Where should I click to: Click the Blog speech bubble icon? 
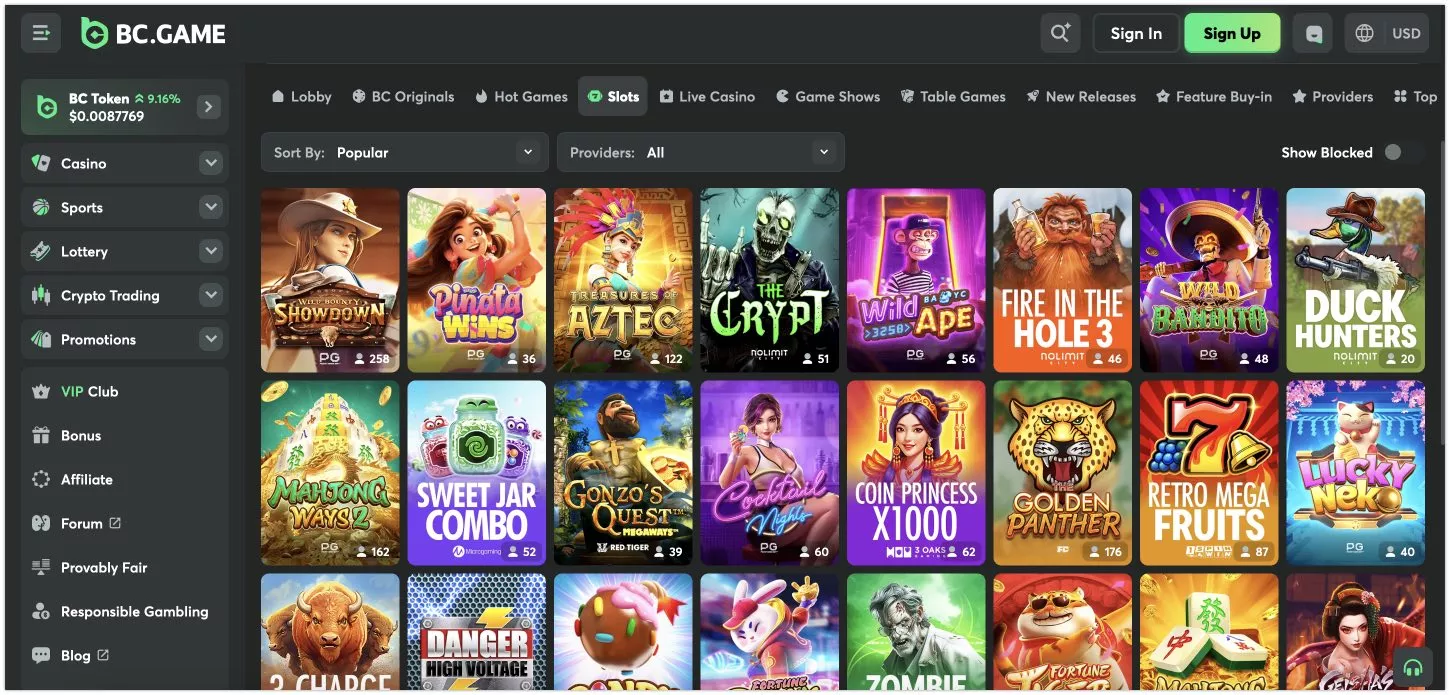tap(41, 656)
